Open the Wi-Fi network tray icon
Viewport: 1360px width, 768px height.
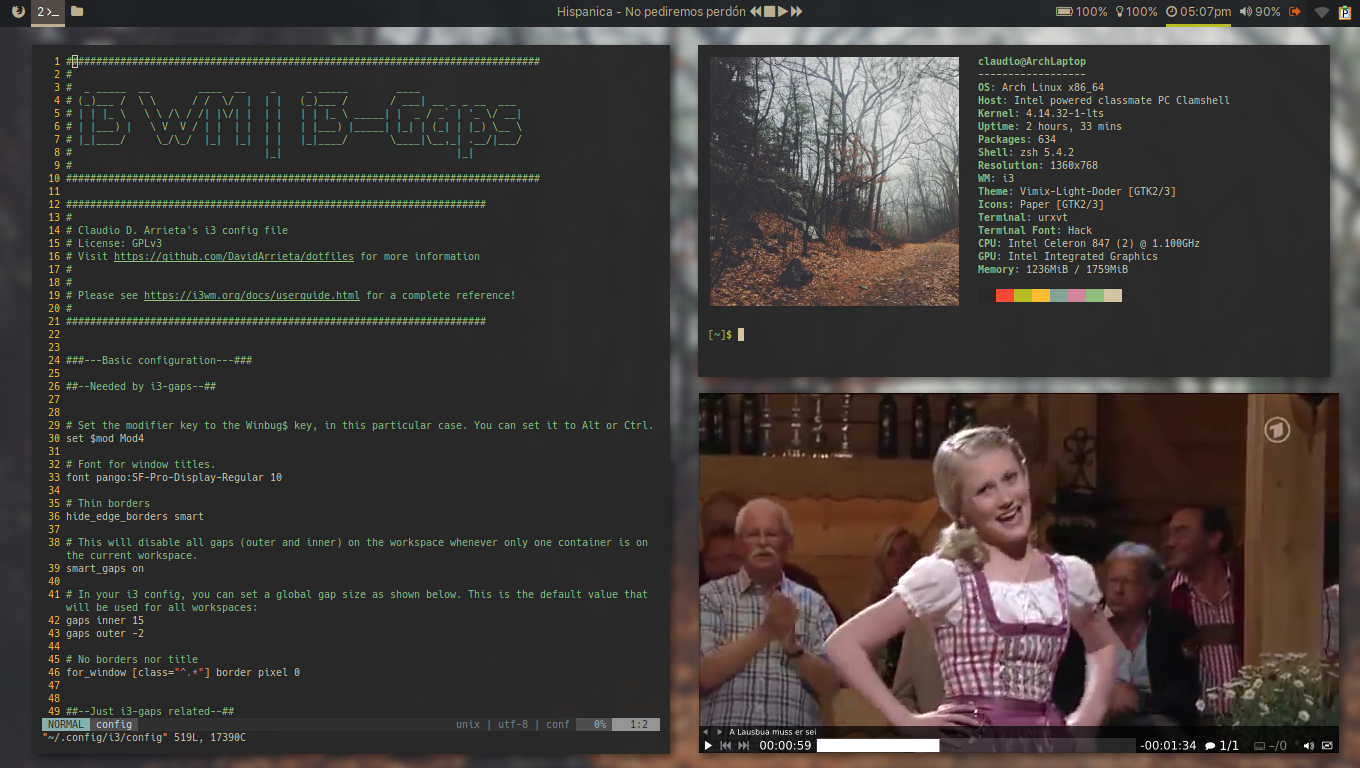point(1322,12)
